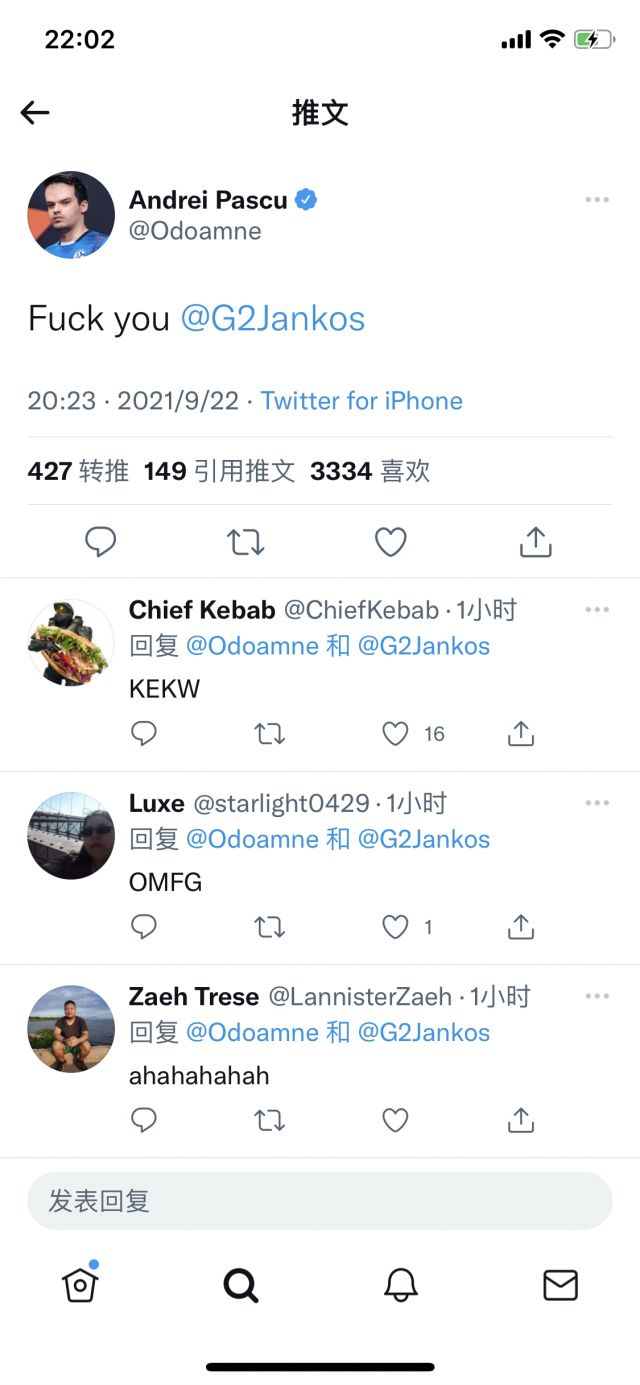Tap the back arrow icon
Screen dimensions: 640x1385
[35, 113]
